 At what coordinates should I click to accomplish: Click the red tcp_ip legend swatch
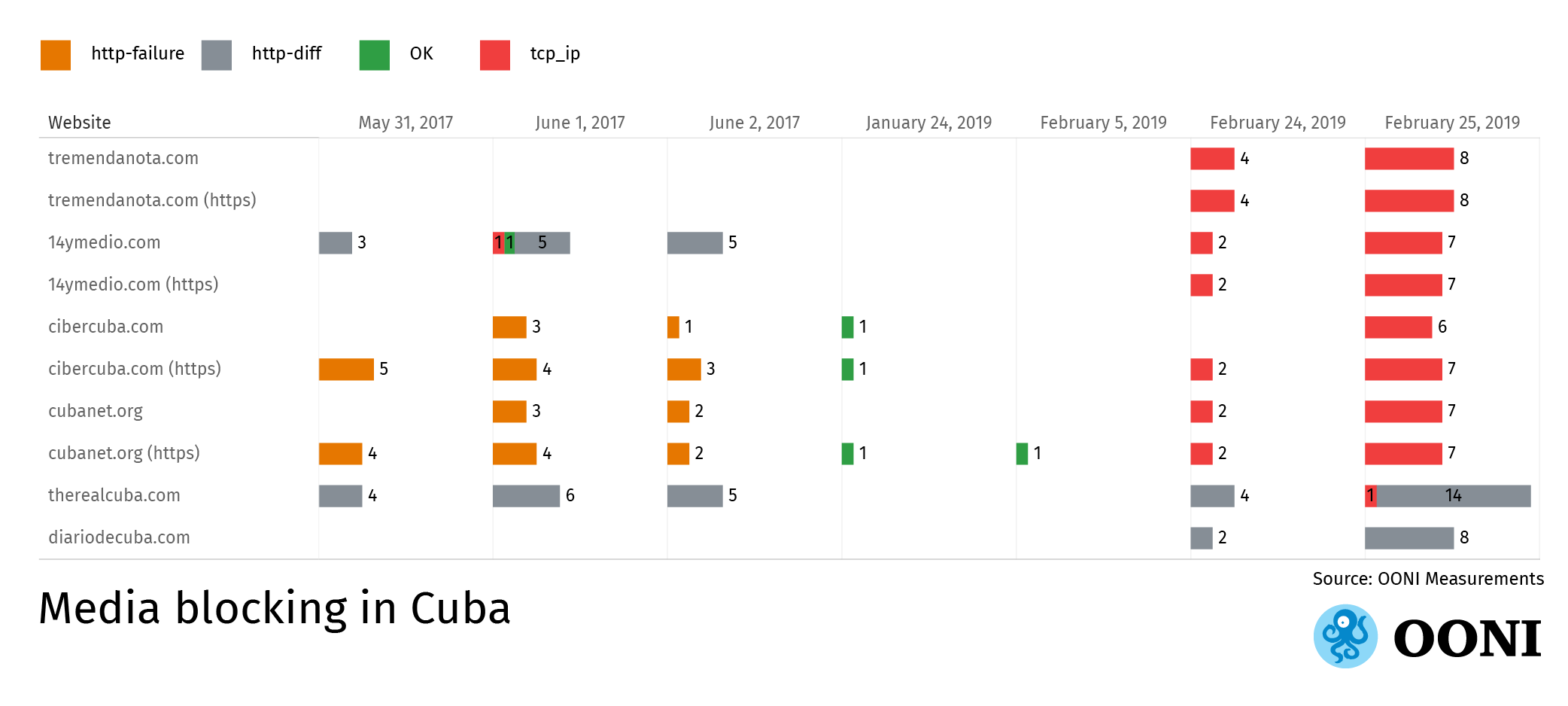pos(495,55)
